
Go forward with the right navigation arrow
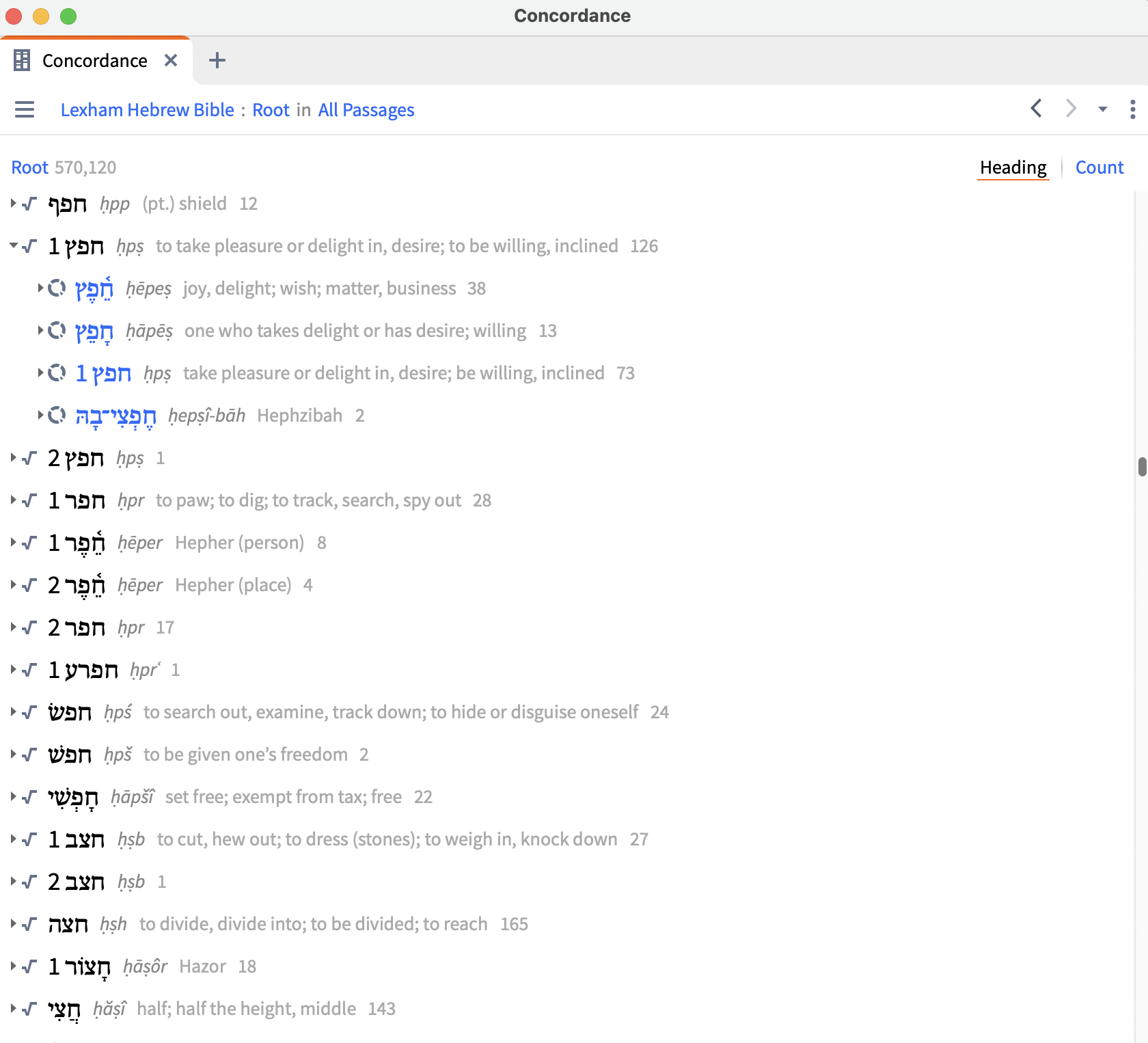click(x=1071, y=109)
